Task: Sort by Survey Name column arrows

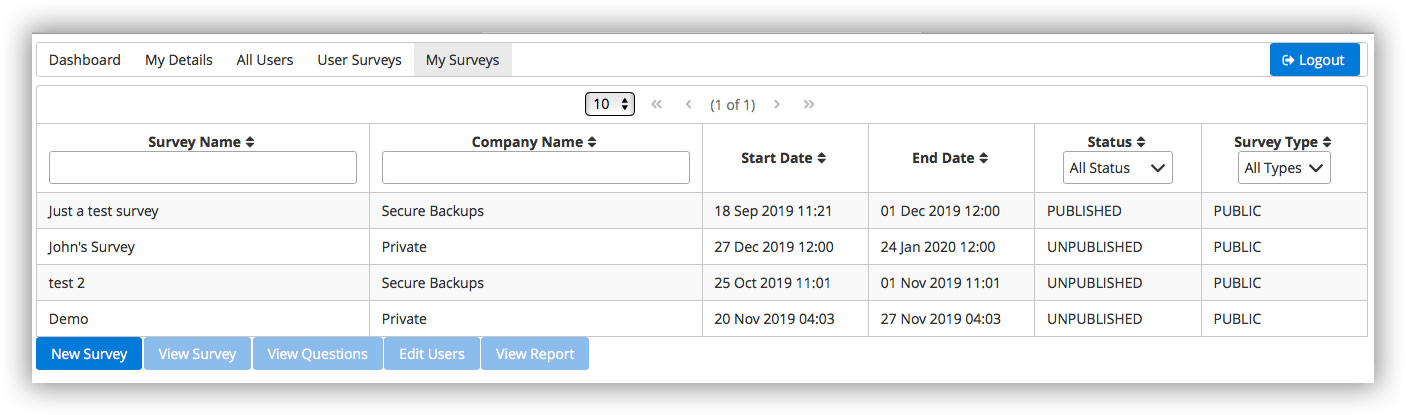Action: 250,142
